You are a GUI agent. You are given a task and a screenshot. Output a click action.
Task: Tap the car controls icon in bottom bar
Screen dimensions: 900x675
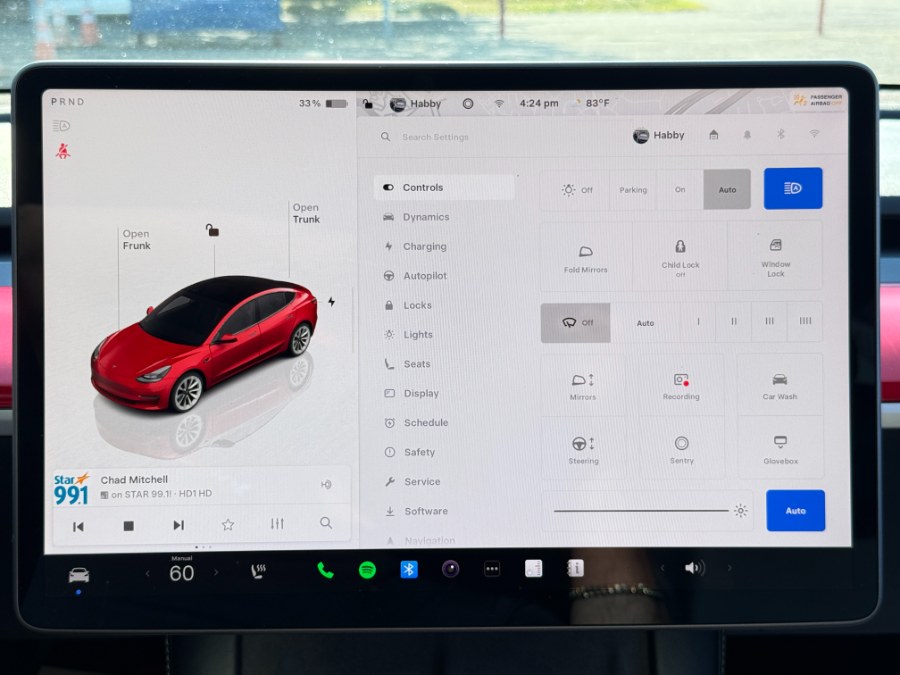79,575
